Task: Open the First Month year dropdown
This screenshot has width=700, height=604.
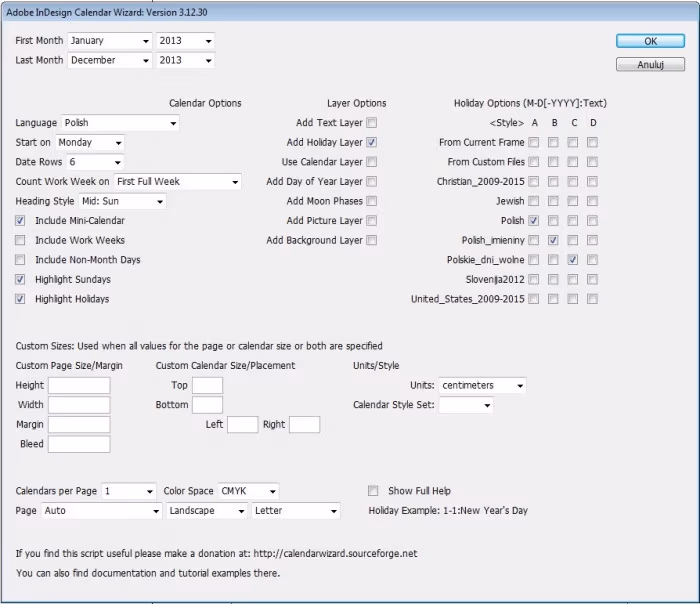Action: (x=185, y=41)
